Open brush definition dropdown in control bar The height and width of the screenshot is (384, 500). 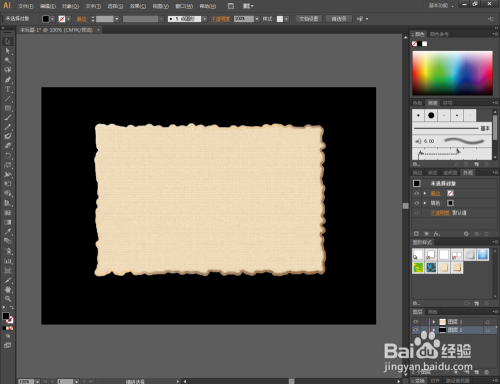click(205, 19)
